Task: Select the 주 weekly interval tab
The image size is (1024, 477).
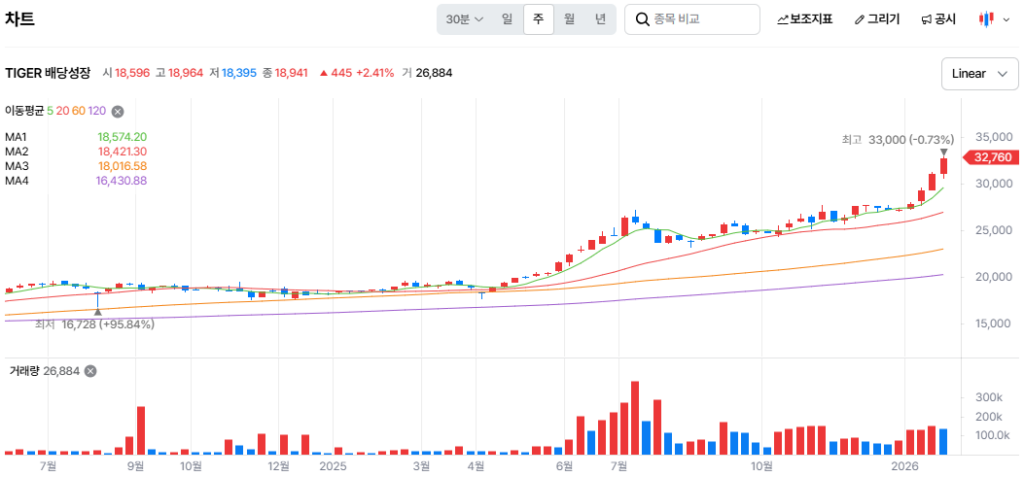Action: pos(538,19)
